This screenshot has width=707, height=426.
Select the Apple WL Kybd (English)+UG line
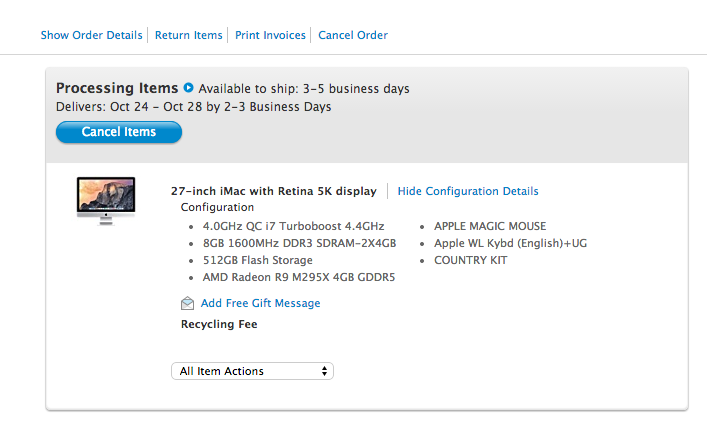click(x=510, y=243)
